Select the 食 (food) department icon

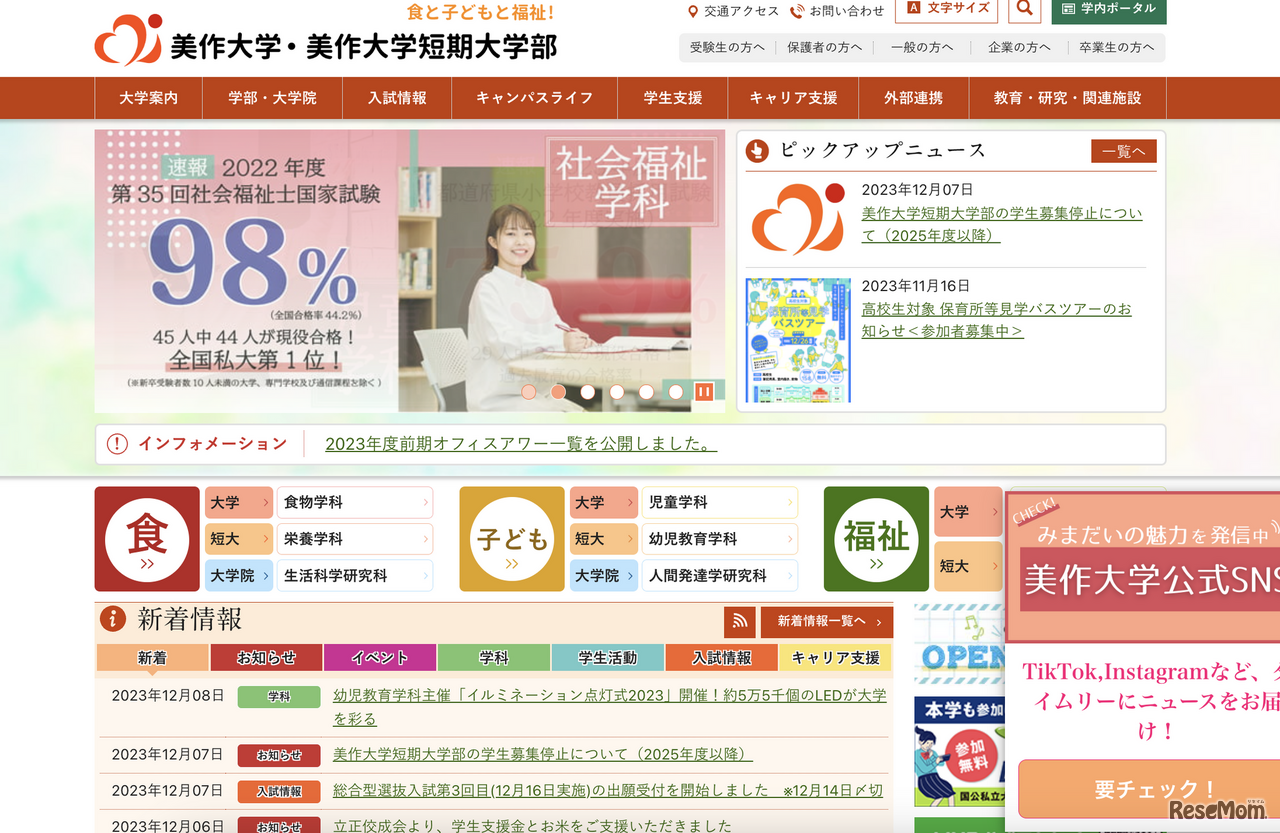pyautogui.click(x=147, y=539)
